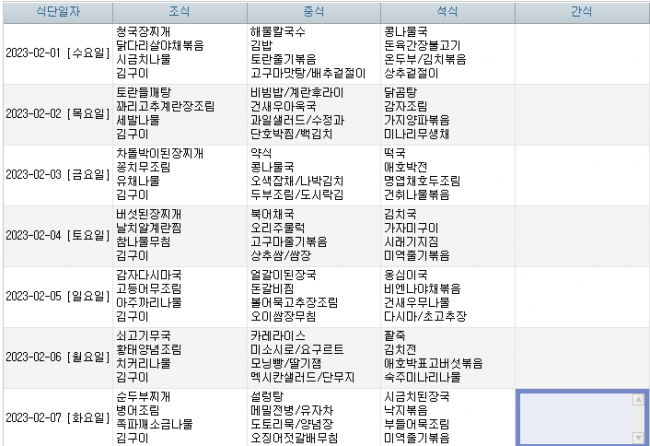The width and height of the screenshot is (650, 446).
Task: Select the 중식 column header
Action: click(312, 11)
